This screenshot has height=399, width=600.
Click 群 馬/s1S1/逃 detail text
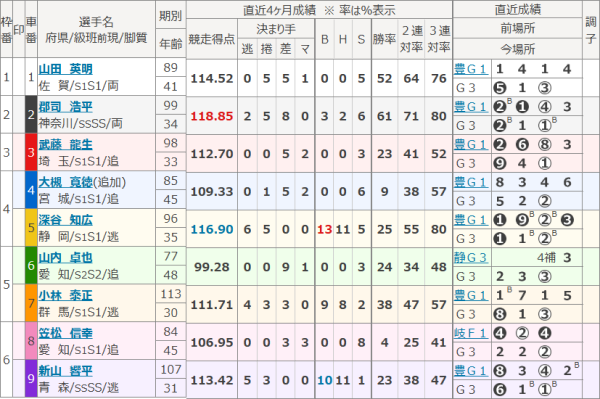click(x=78, y=312)
